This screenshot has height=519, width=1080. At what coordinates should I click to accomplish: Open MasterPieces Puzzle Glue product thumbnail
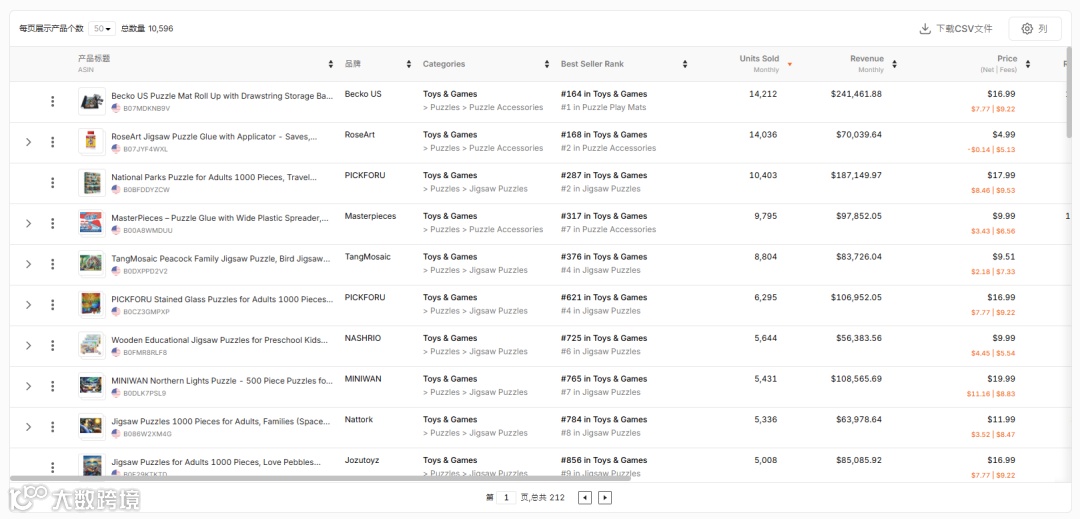click(x=92, y=223)
